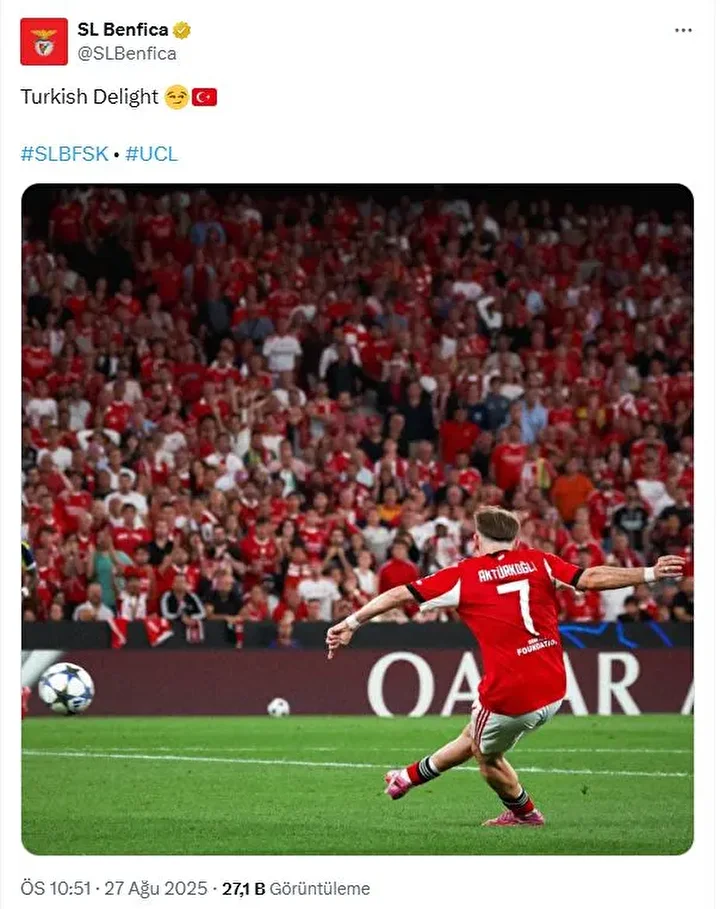
Task: Click the tweet timestamp ÖS 10:51
Action: point(56,888)
